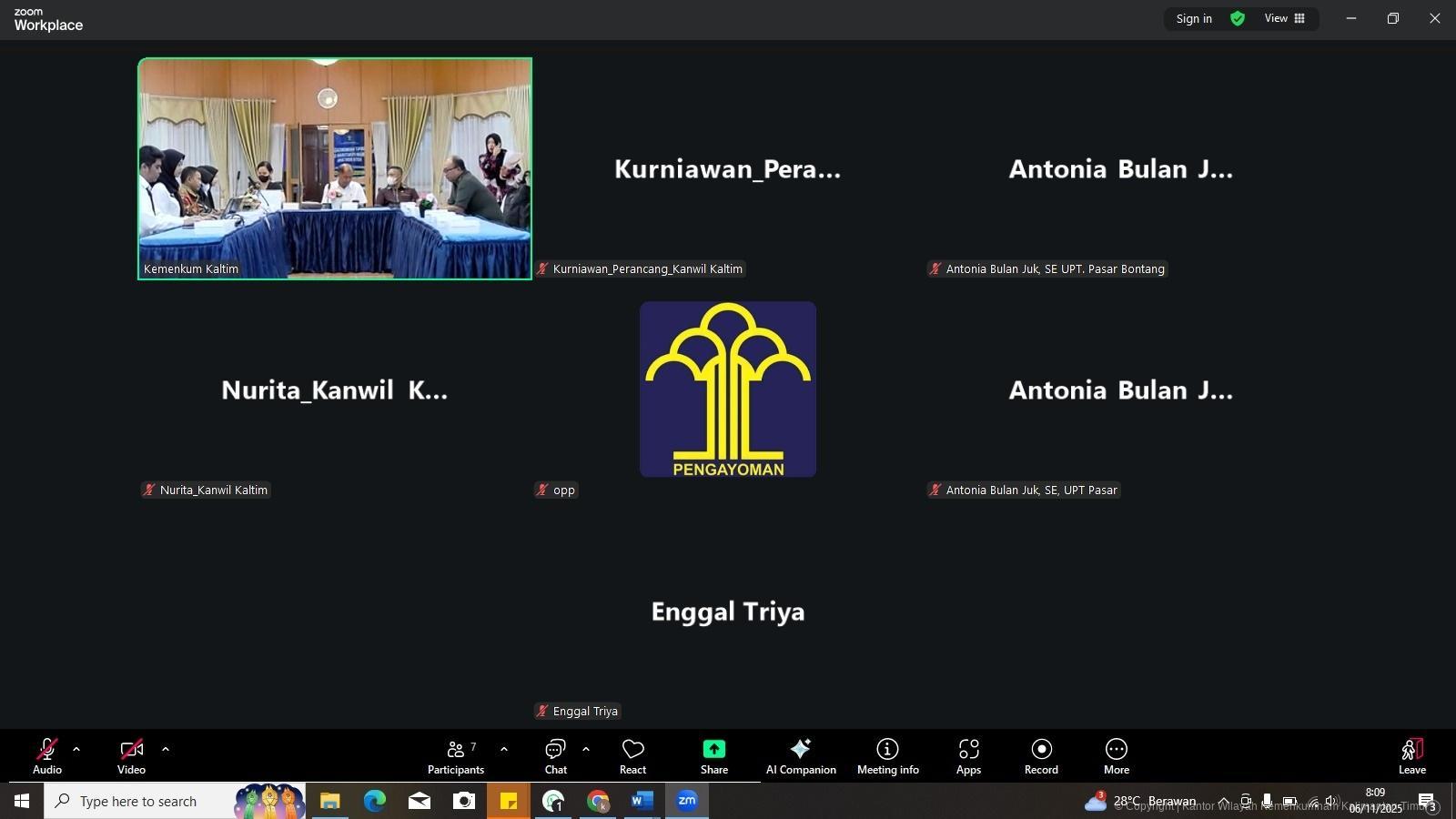1456x819 pixels.
Task: Open the More options menu
Action: coord(1117,755)
